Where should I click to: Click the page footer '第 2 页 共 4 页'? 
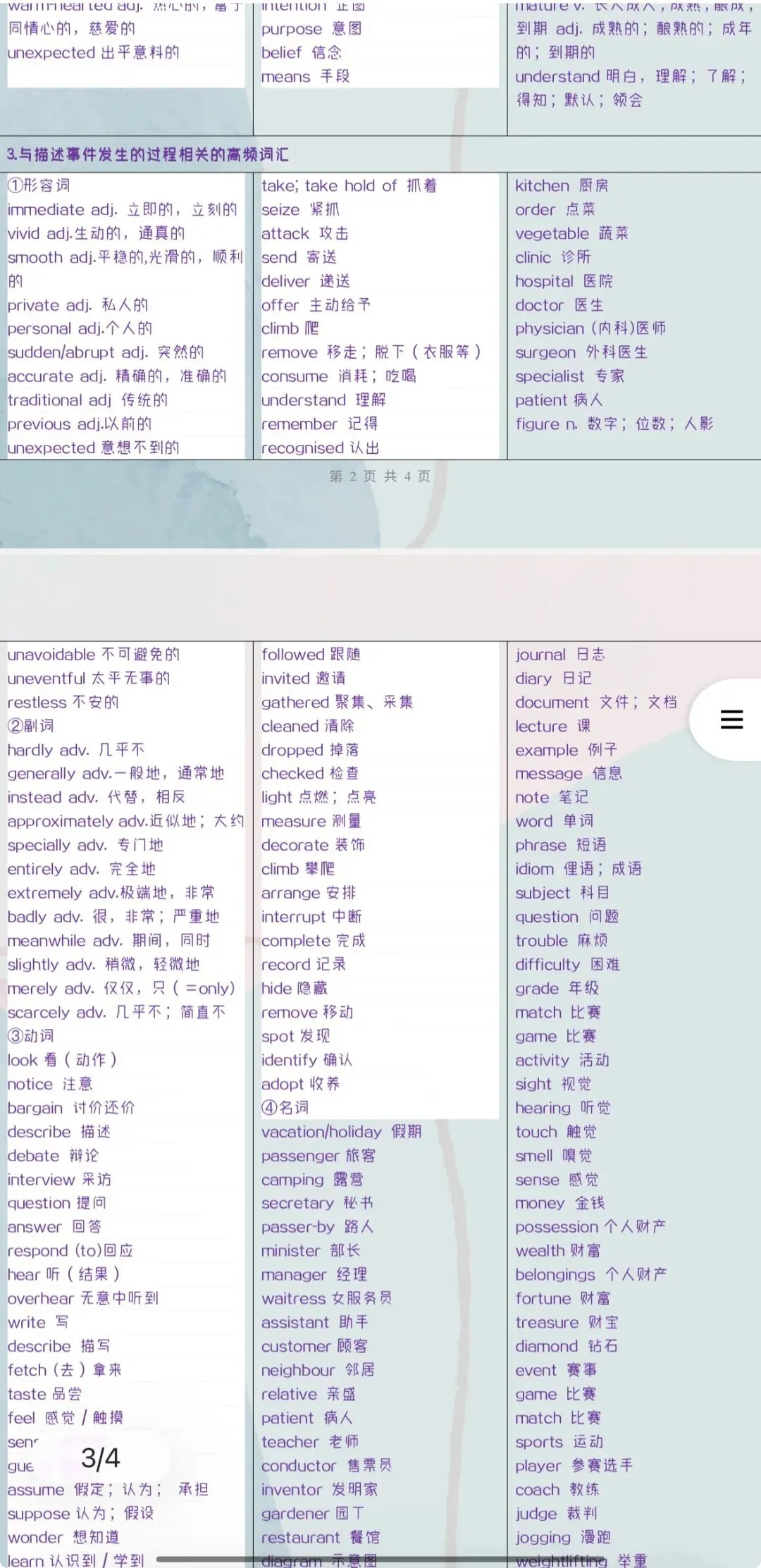(380, 476)
